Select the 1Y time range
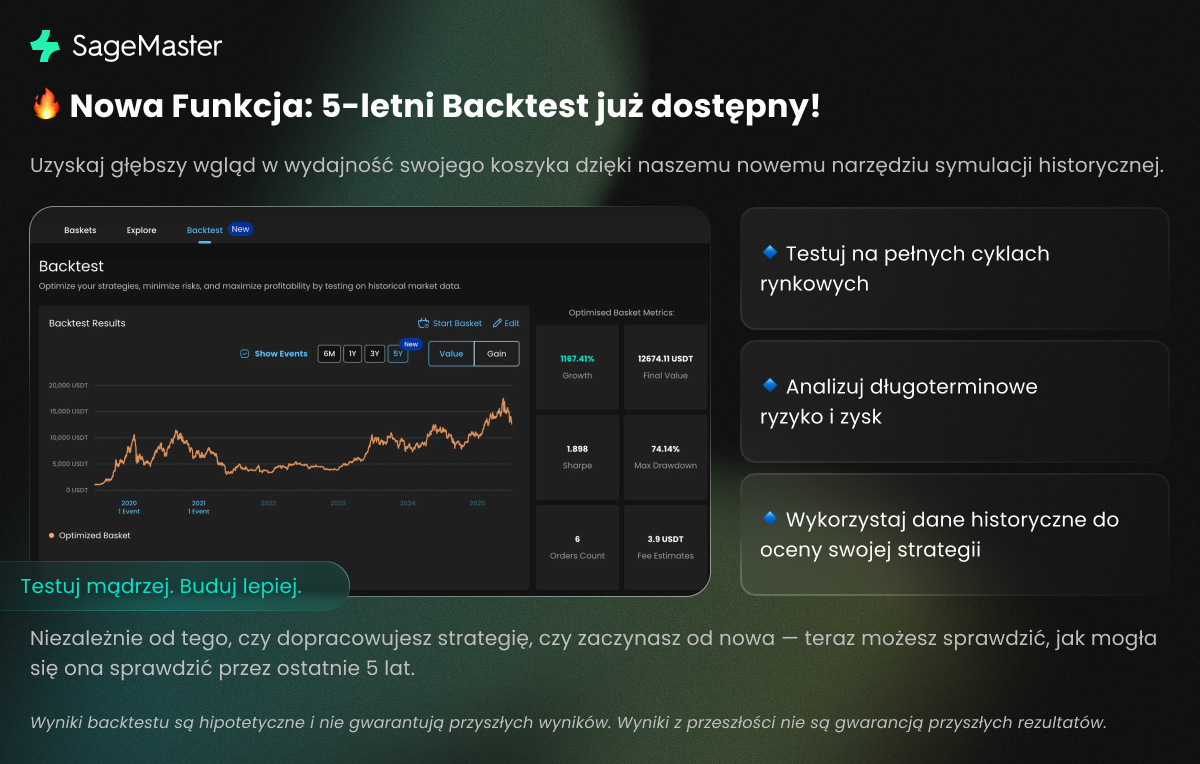This screenshot has height=764, width=1200. coord(352,354)
